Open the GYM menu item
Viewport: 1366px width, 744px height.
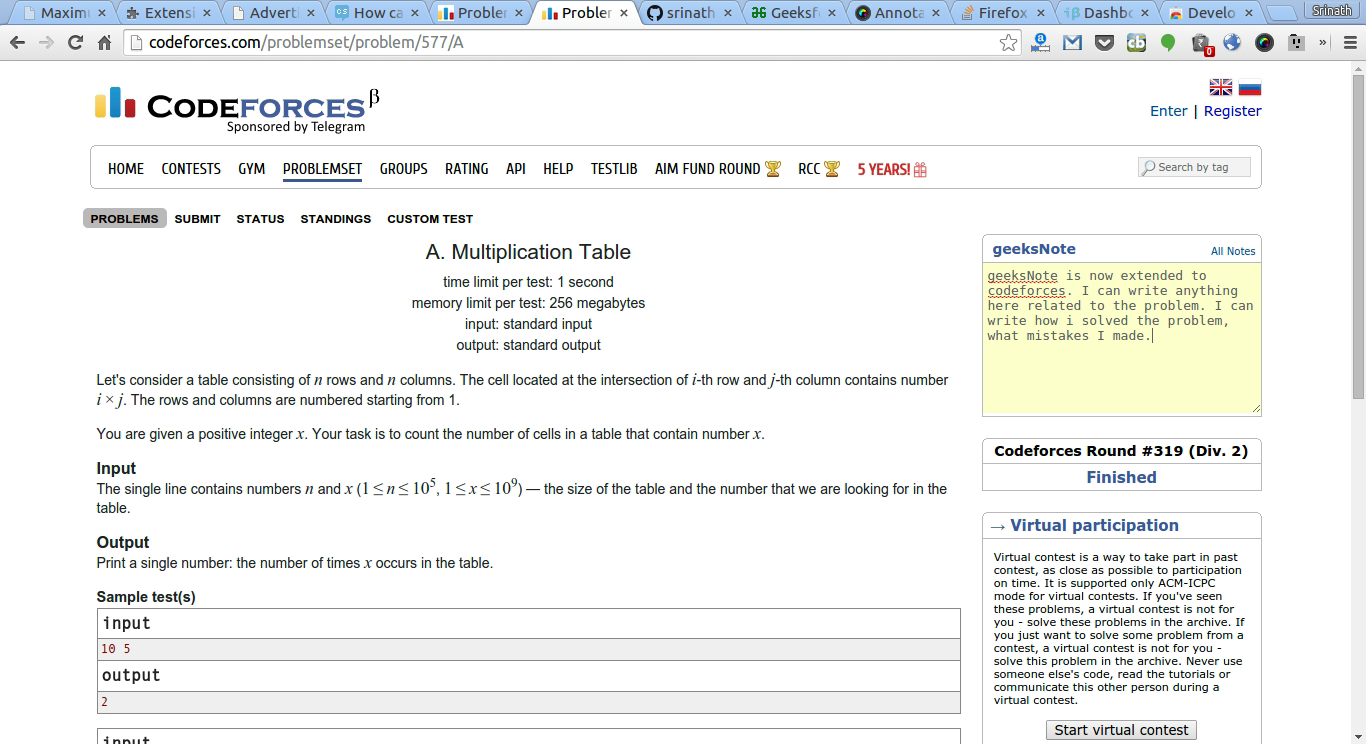tap(252, 169)
